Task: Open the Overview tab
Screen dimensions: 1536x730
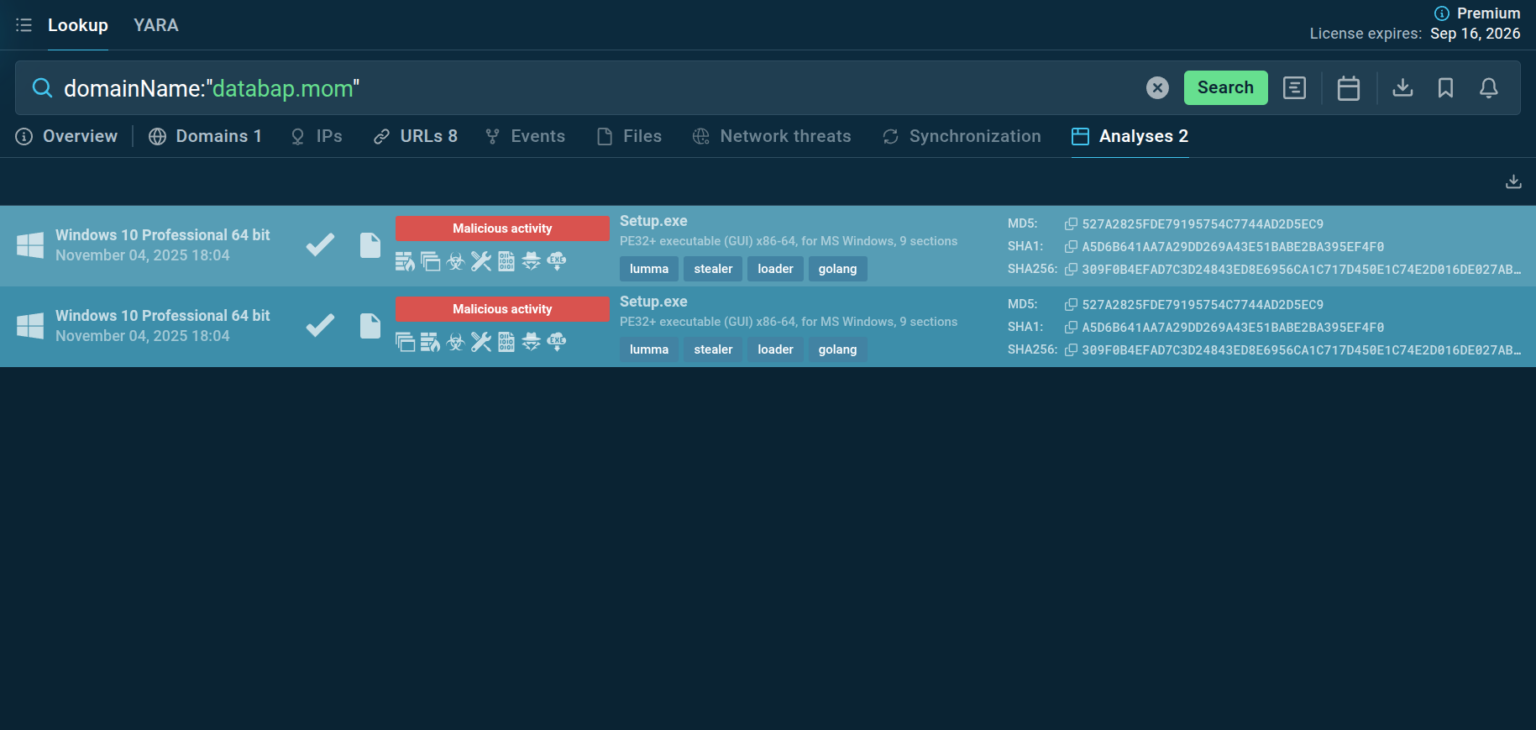Action: point(67,136)
